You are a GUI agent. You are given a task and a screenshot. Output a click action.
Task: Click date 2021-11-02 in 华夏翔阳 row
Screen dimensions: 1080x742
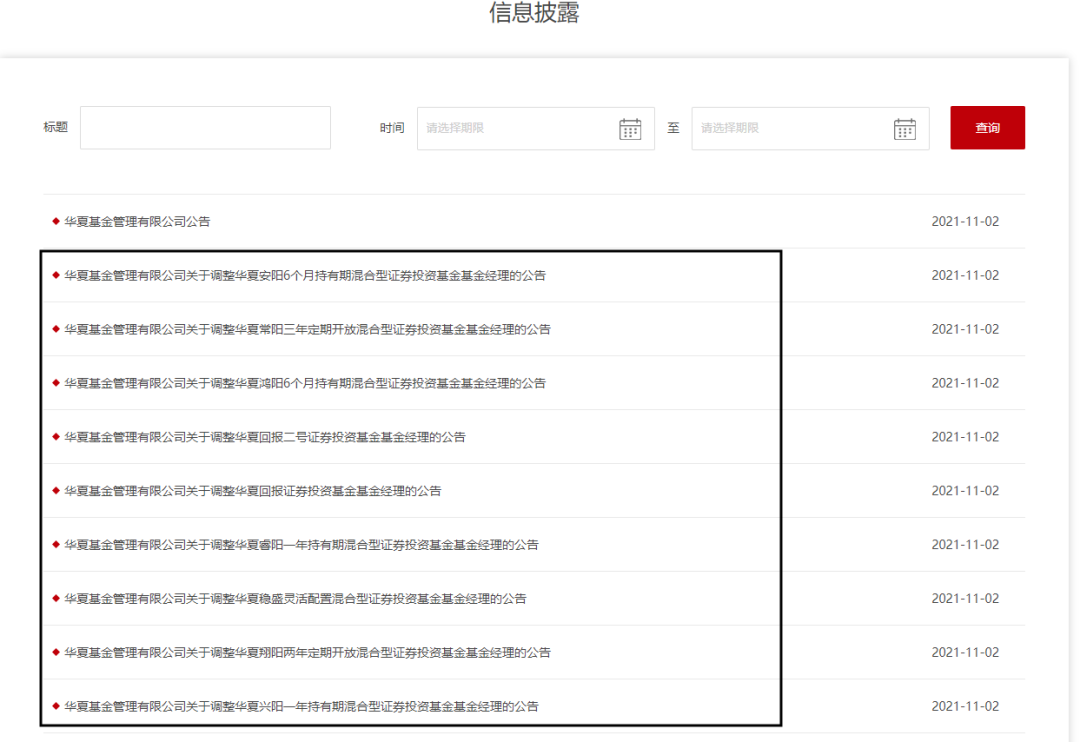(x=965, y=652)
